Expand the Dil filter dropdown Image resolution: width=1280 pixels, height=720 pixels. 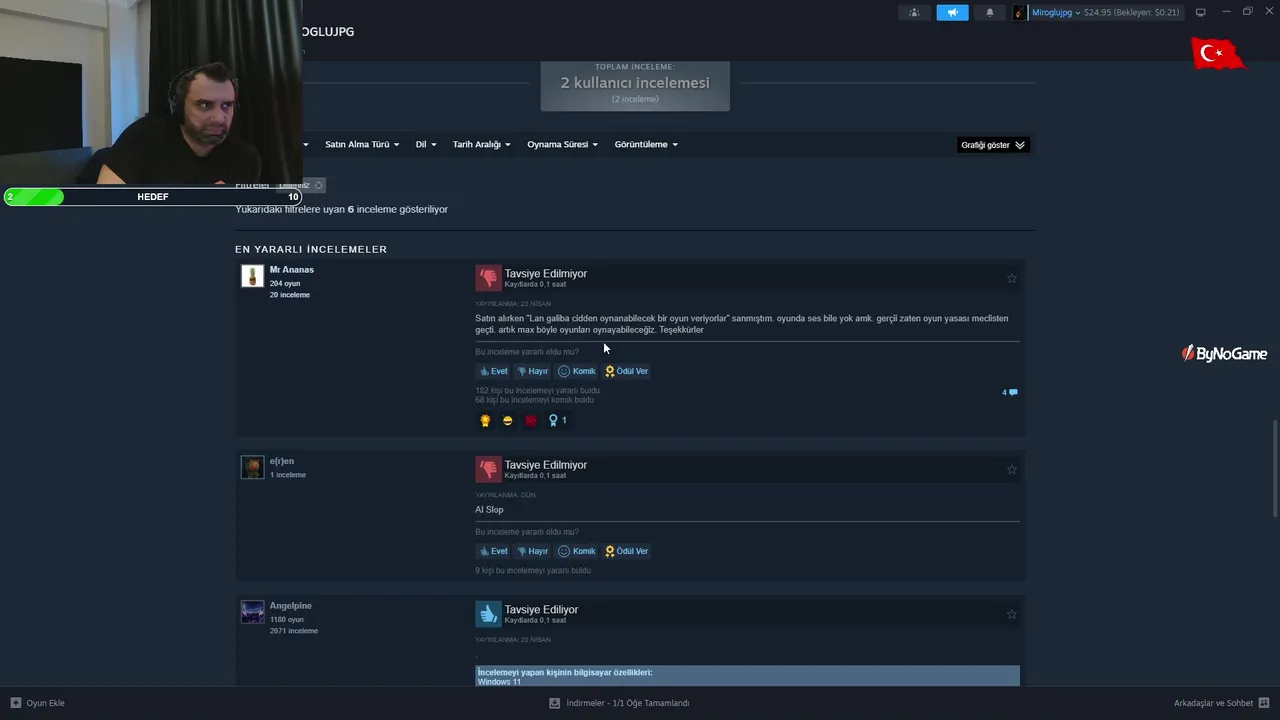pyautogui.click(x=426, y=145)
